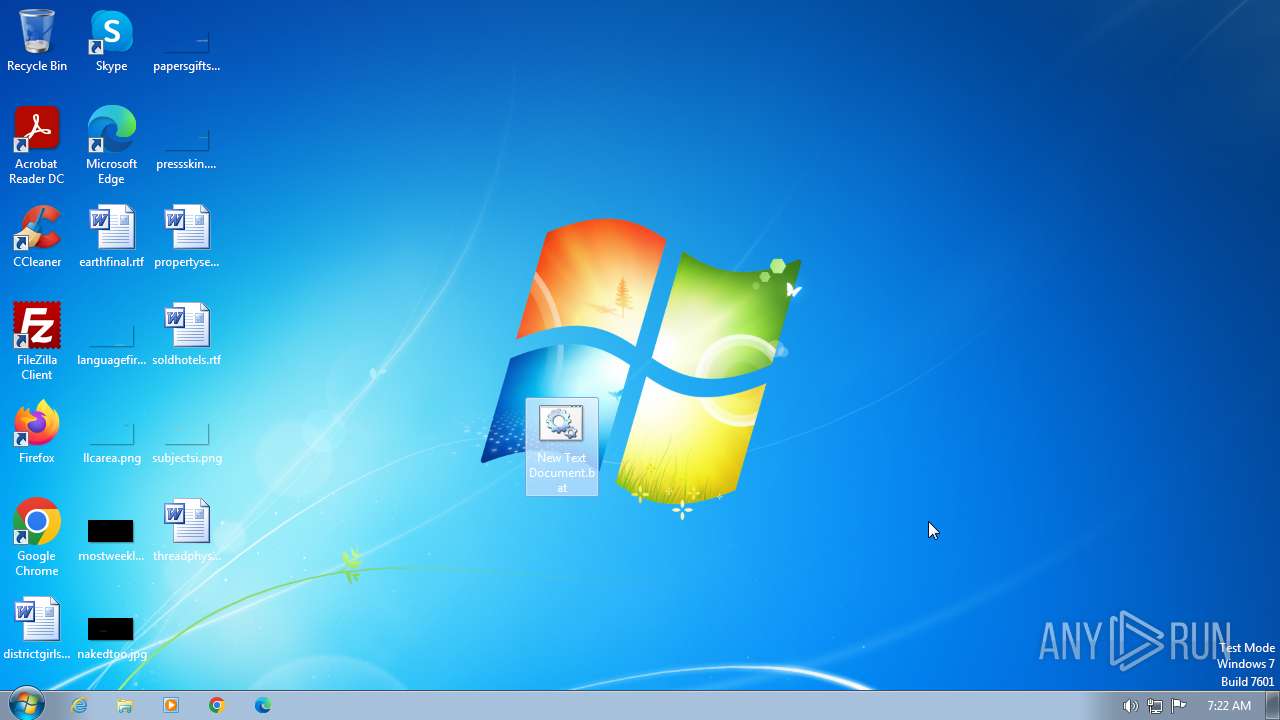Select the Skype desktop shortcut
This screenshot has height=720, width=1280.
tap(111, 42)
